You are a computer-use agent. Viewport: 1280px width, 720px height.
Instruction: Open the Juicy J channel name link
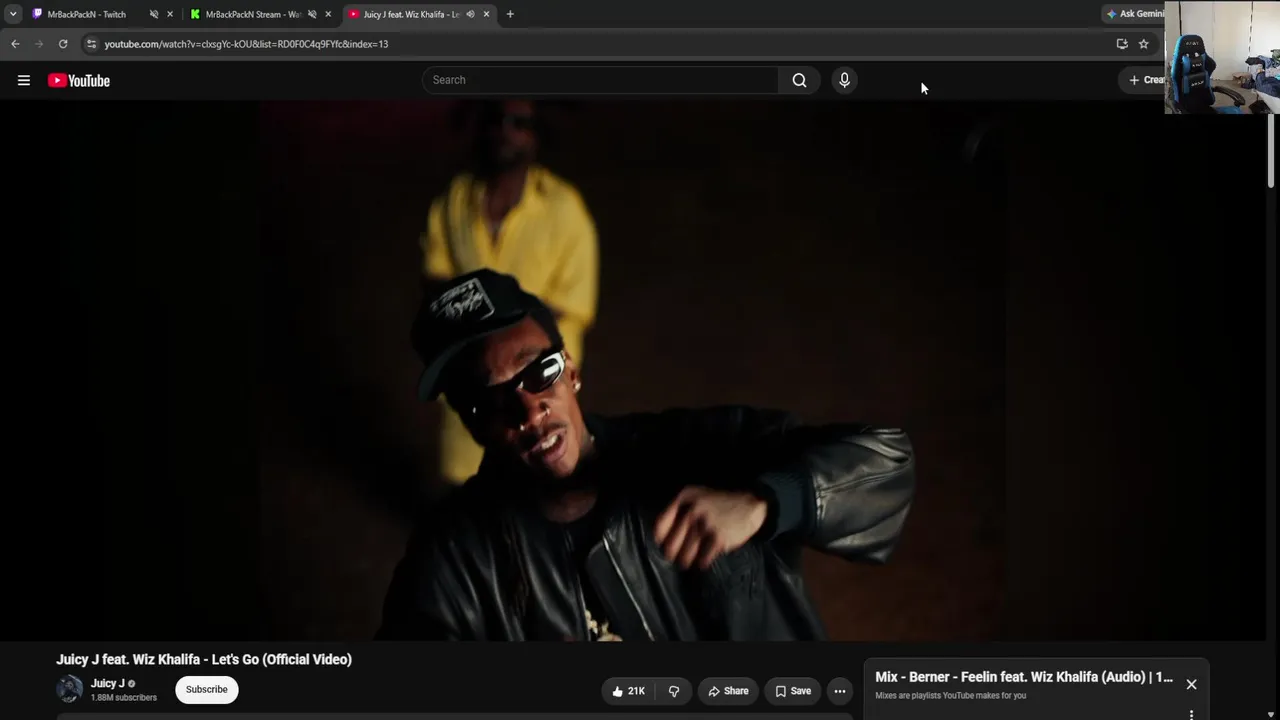108,684
